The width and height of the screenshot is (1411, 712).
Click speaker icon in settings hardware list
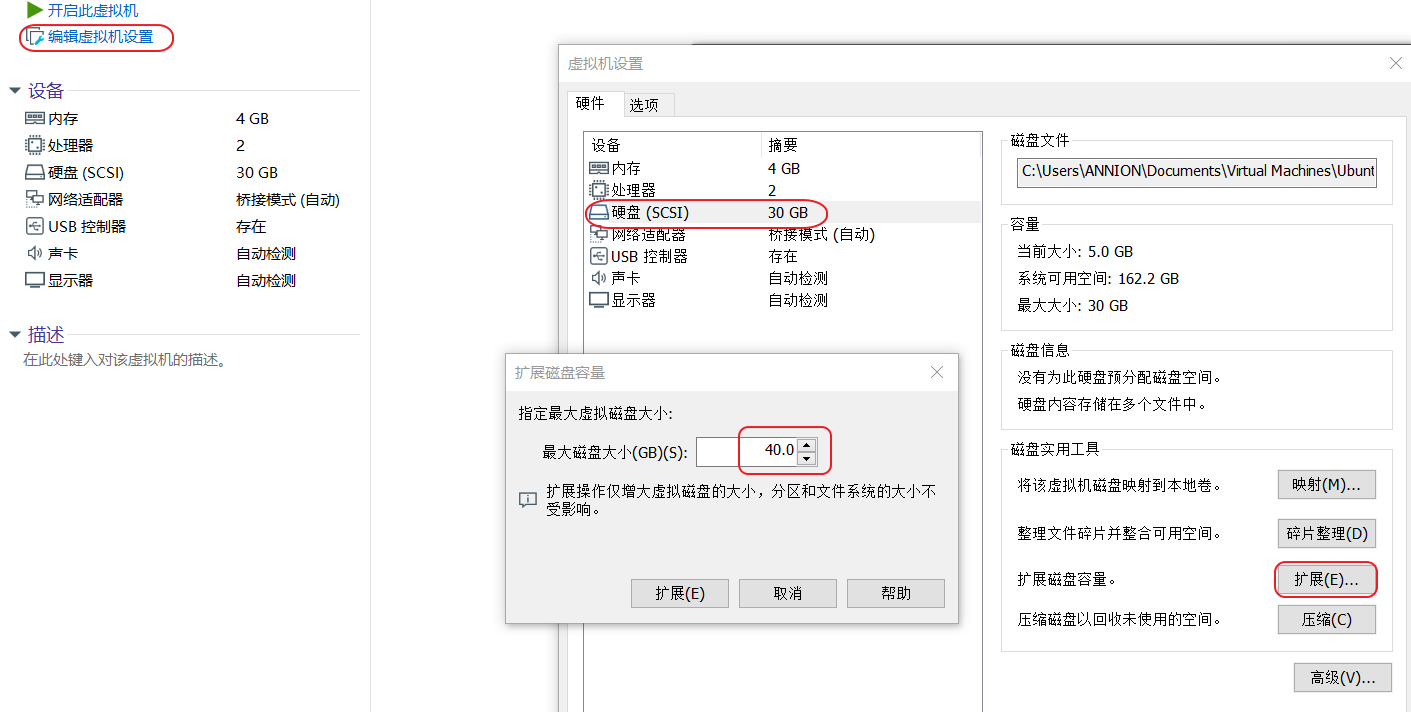(599, 278)
